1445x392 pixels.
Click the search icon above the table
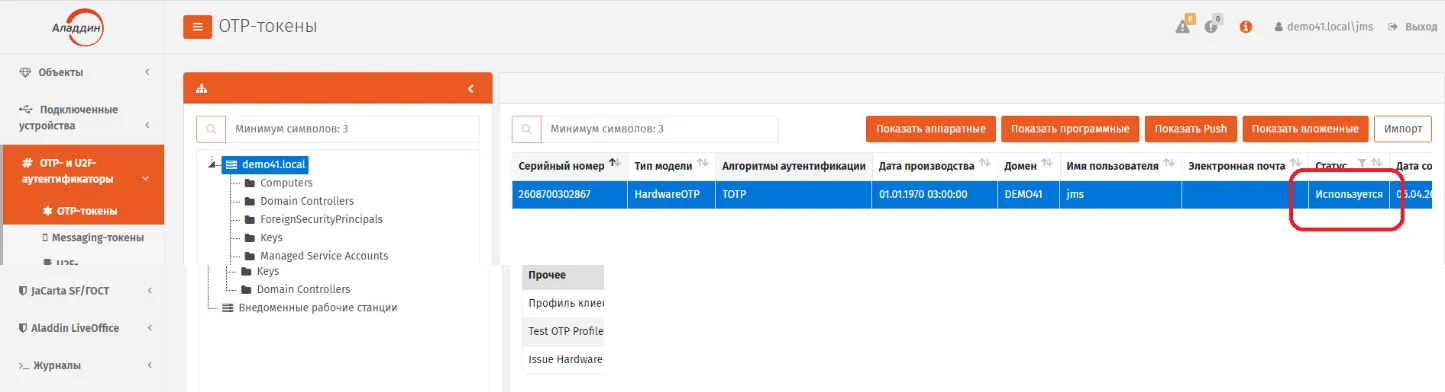(x=527, y=129)
